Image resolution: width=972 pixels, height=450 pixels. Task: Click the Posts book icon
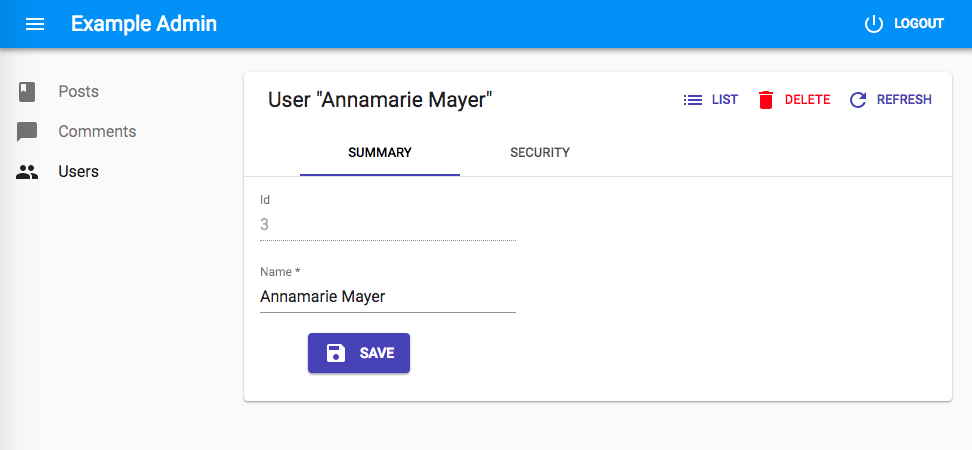(27, 92)
